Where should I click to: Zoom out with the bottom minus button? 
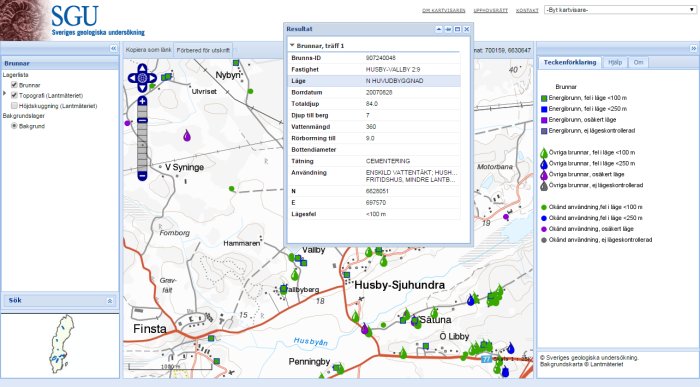click(142, 176)
